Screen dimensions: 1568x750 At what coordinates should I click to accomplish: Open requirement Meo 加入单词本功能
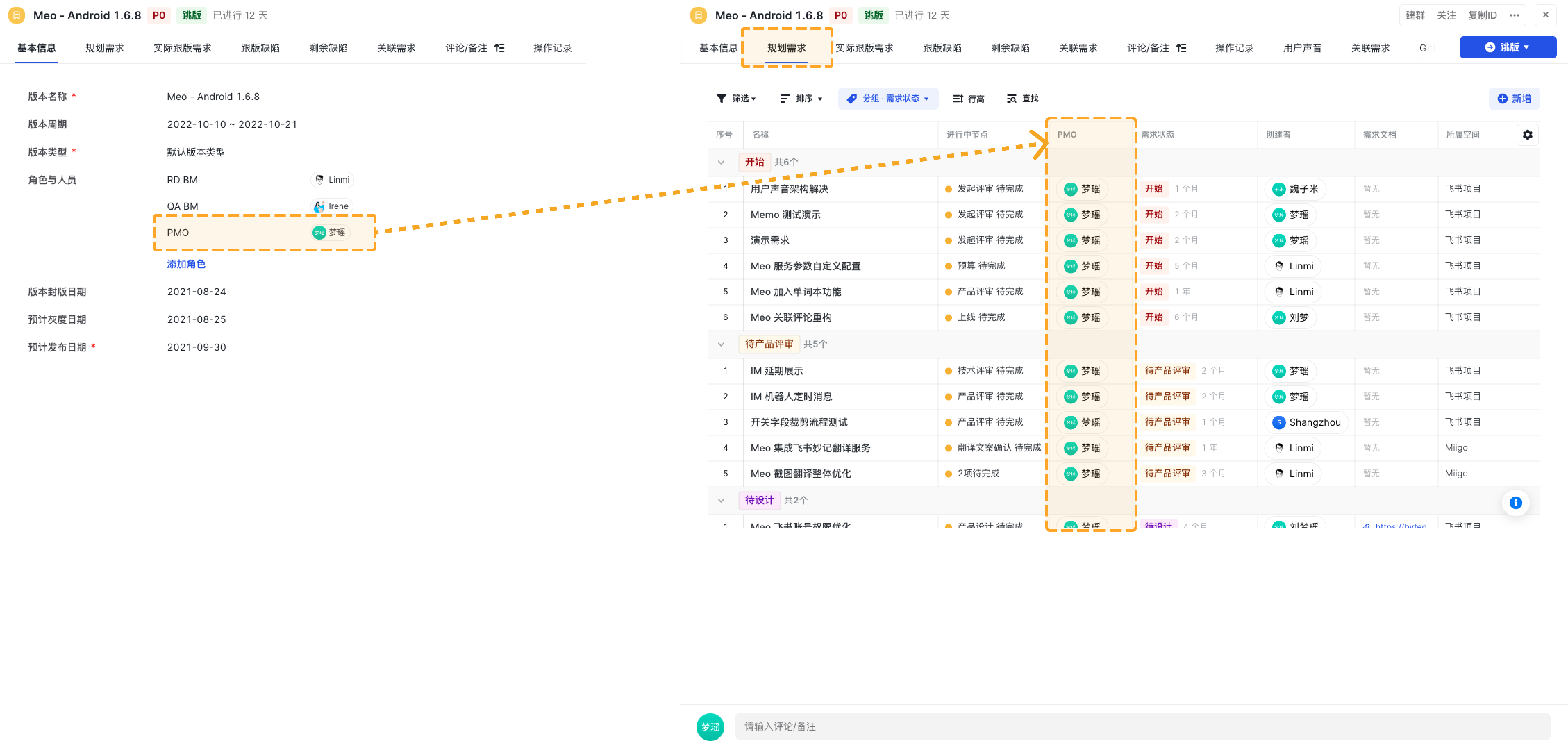click(795, 292)
